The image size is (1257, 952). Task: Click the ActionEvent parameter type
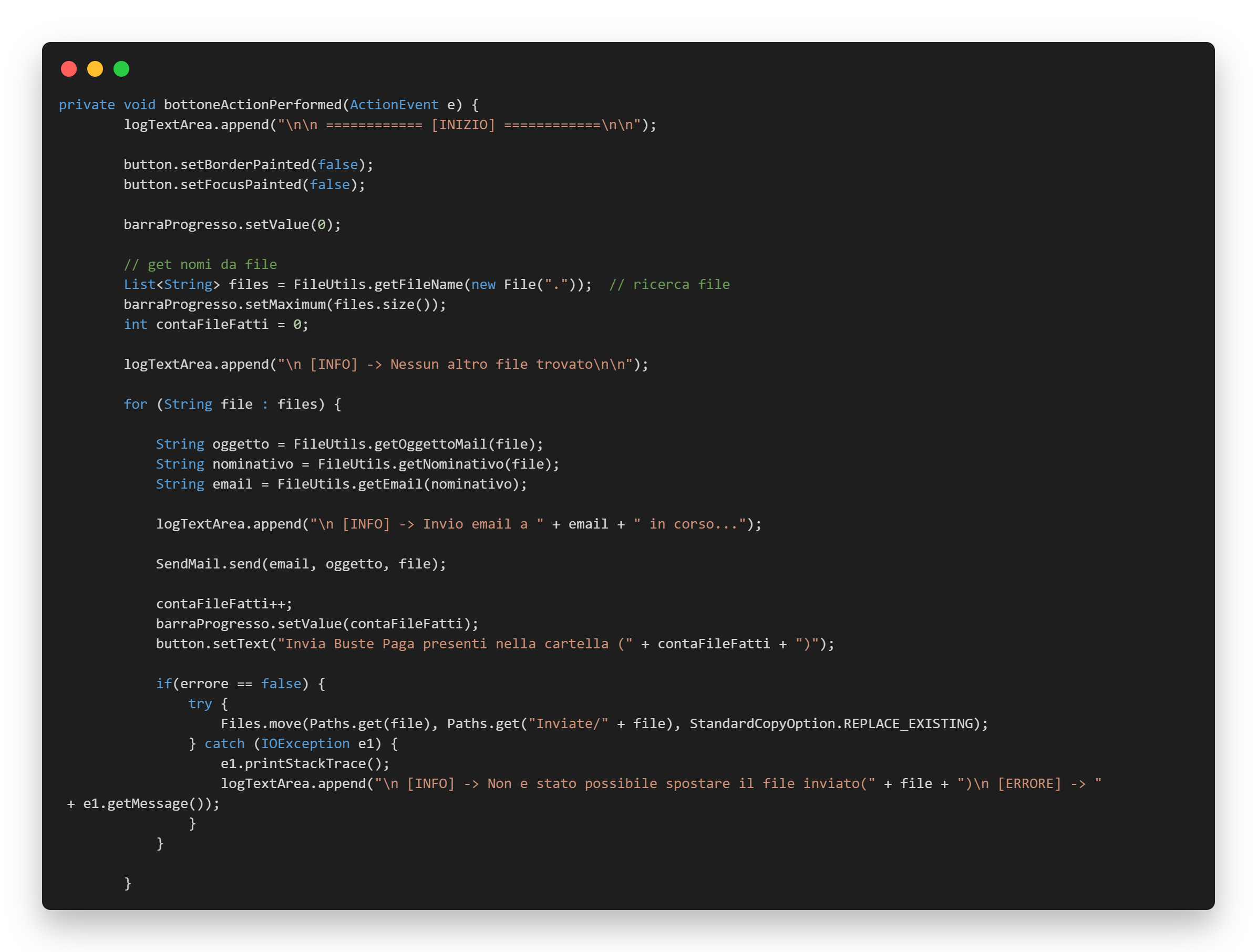394,105
